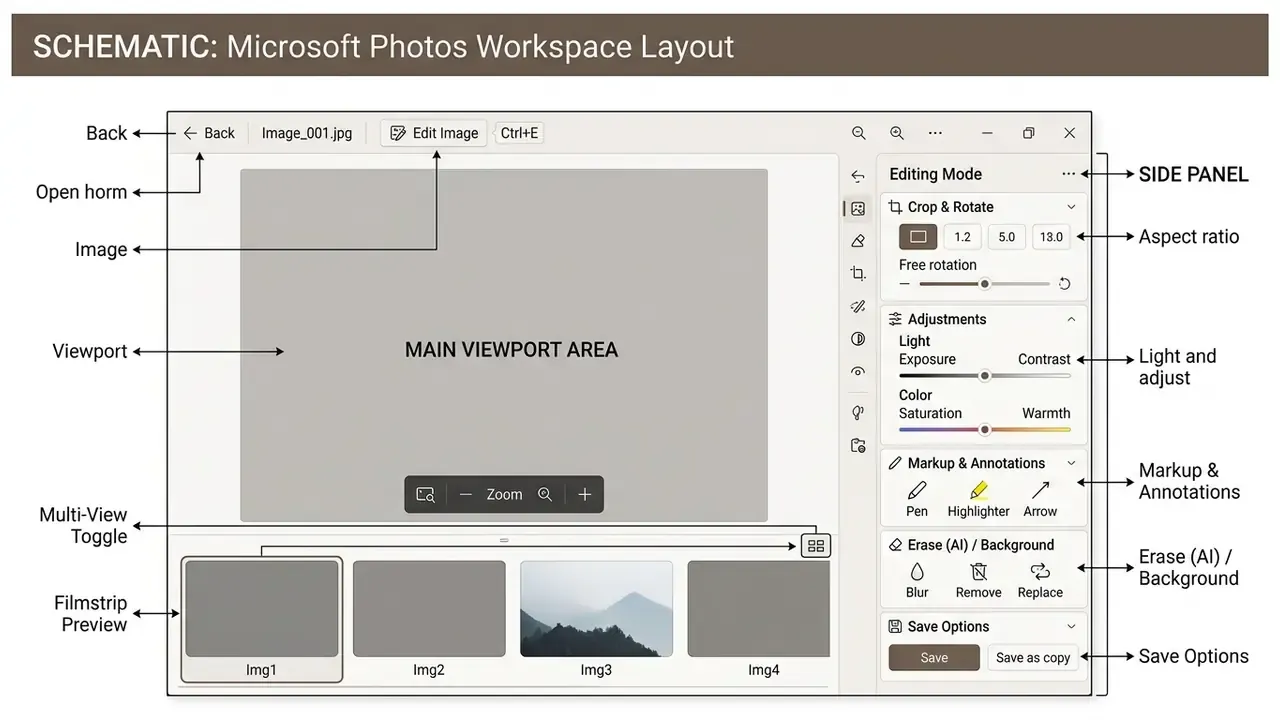
Task: Click the undo arrow in vertical toolbar
Action: point(857,176)
